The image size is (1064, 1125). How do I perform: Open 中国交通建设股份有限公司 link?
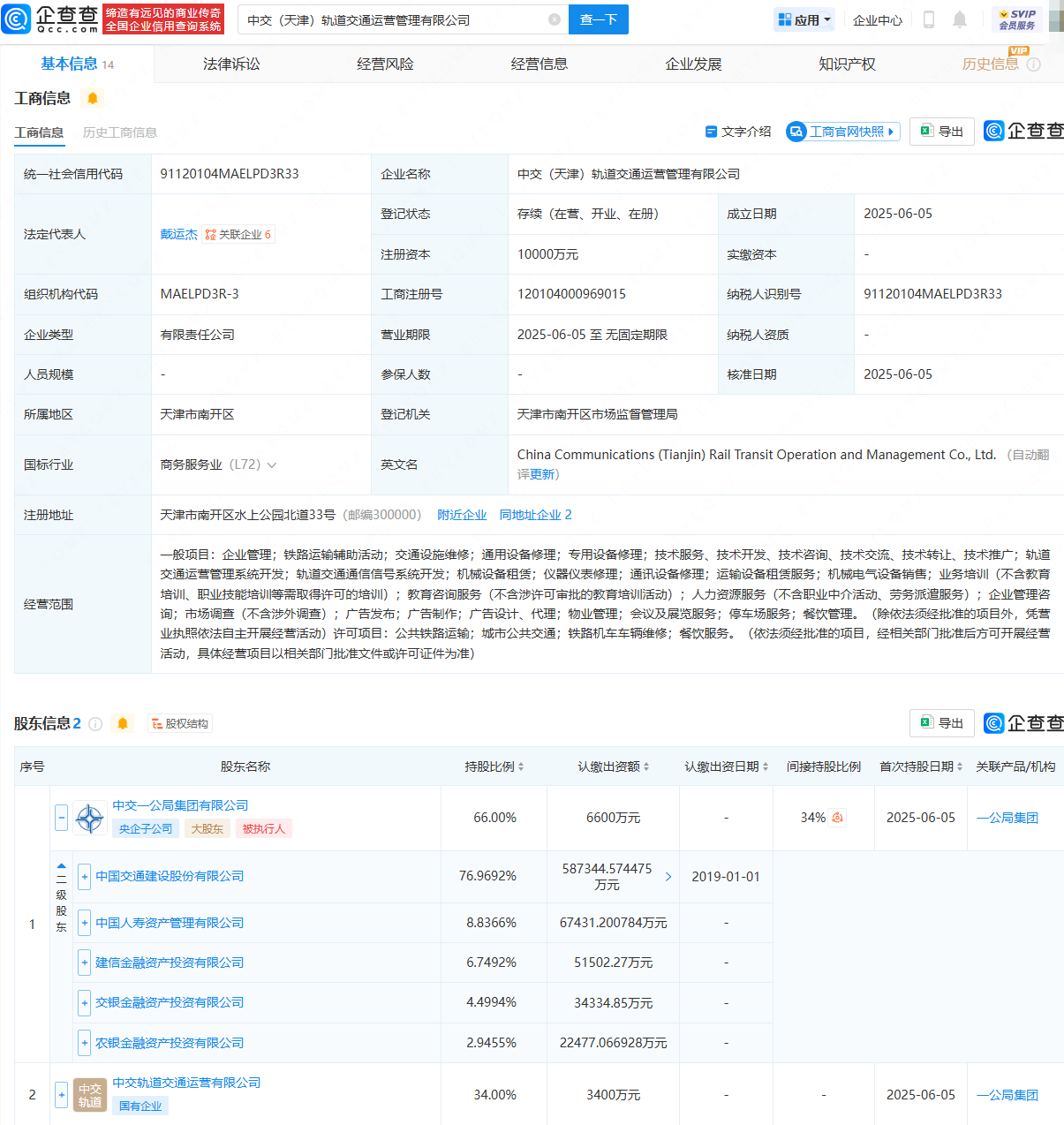point(170,876)
